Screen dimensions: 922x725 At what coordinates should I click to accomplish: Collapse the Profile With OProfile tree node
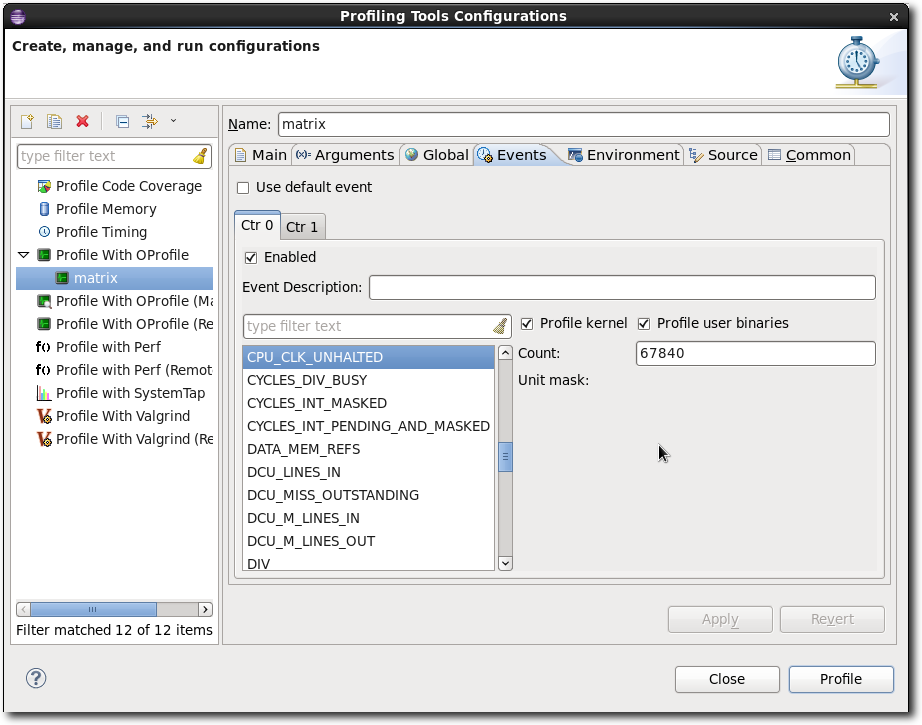pos(24,255)
